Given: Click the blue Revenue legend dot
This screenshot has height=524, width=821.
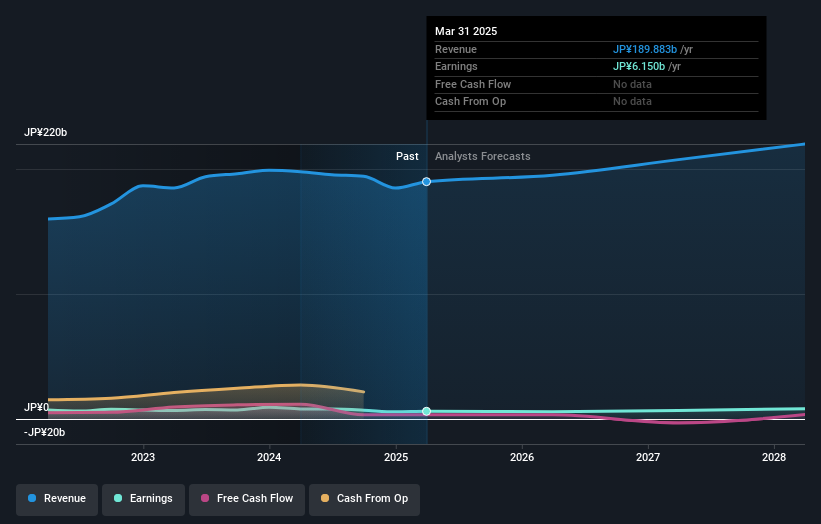Looking at the screenshot, I should click(x=32, y=498).
